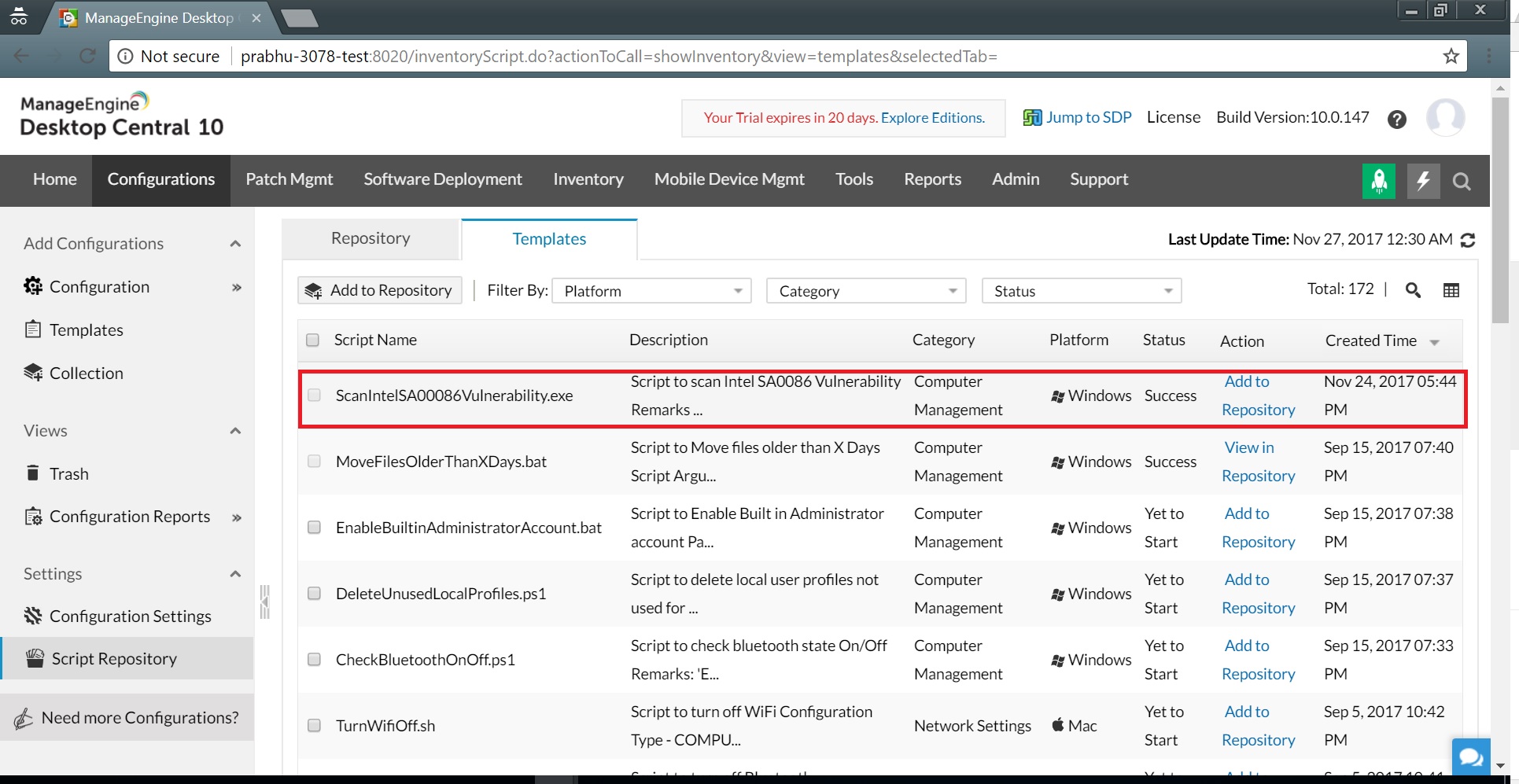Click the Chrome menu dots icon
Screen dimensions: 1519x784
point(1489,56)
